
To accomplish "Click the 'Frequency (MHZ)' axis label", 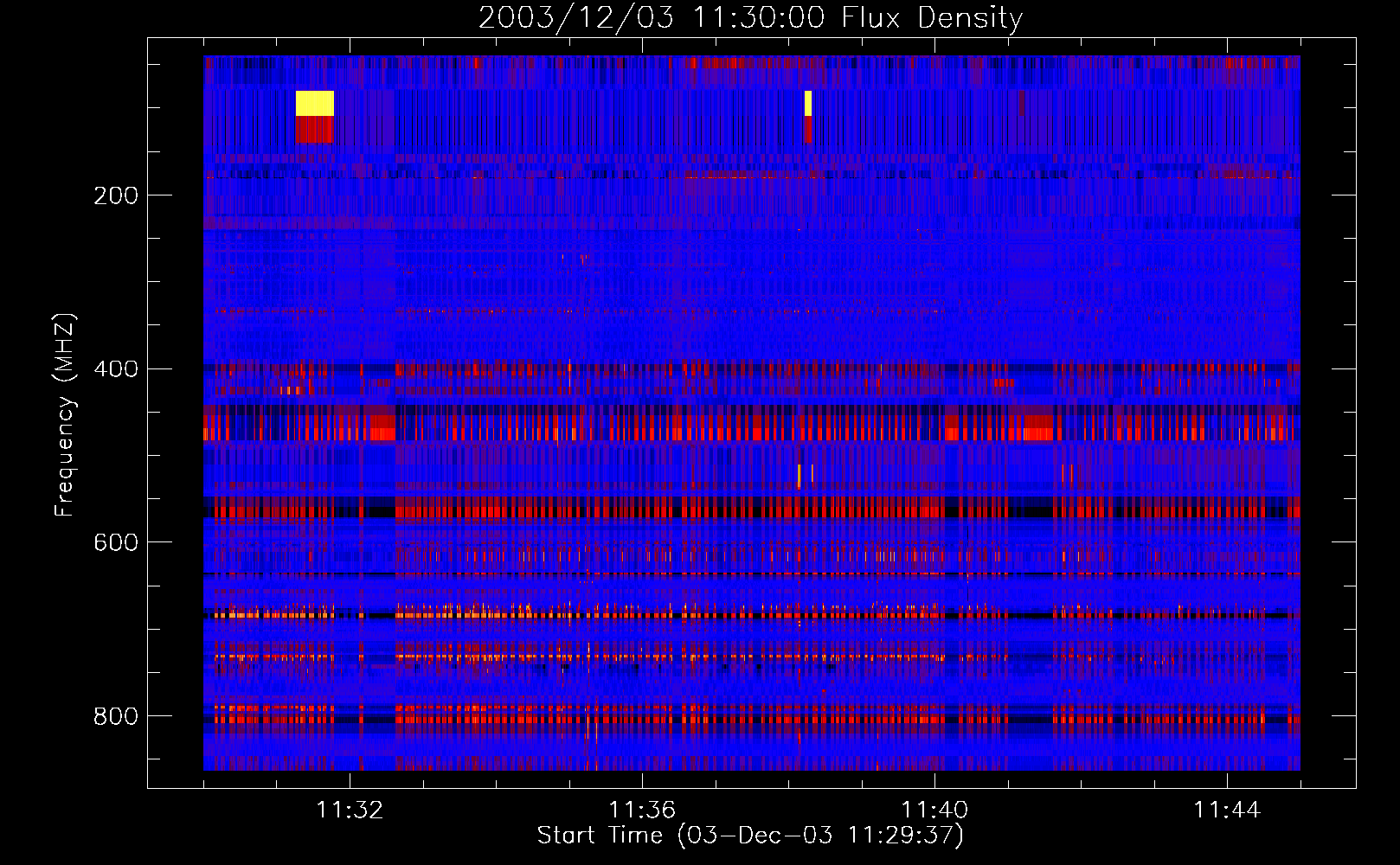I will (x=65, y=414).
